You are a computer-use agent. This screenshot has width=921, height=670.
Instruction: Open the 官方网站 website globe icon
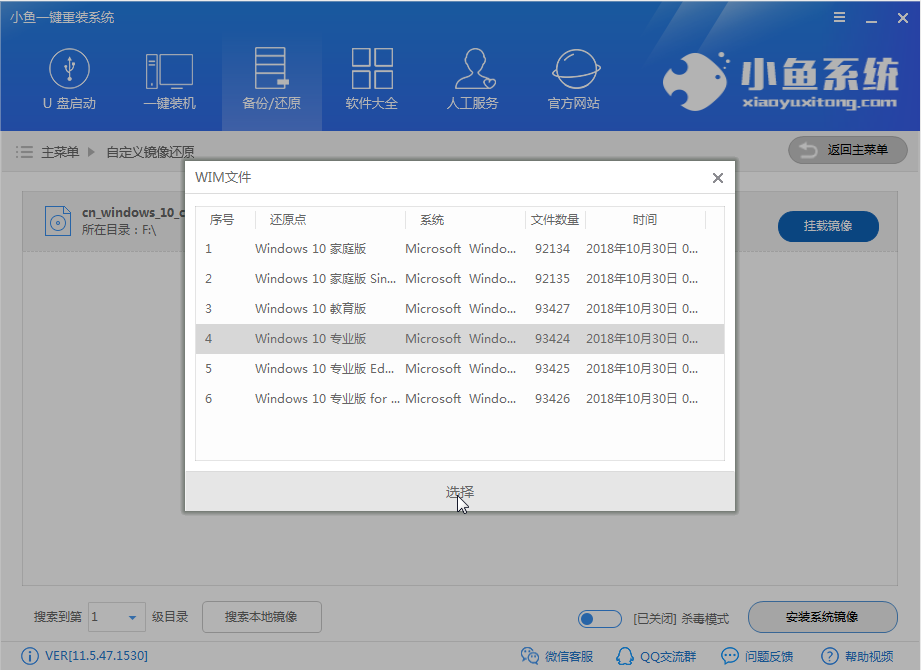(x=574, y=70)
